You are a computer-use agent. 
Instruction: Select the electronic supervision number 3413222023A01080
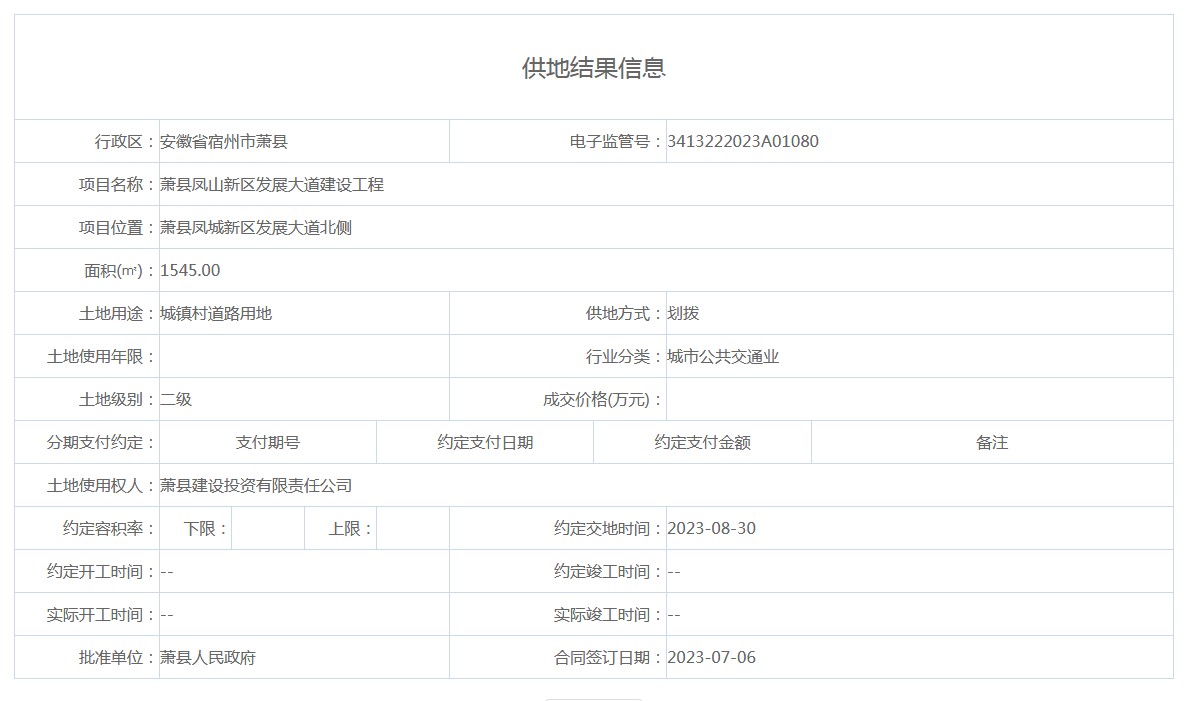[742, 141]
